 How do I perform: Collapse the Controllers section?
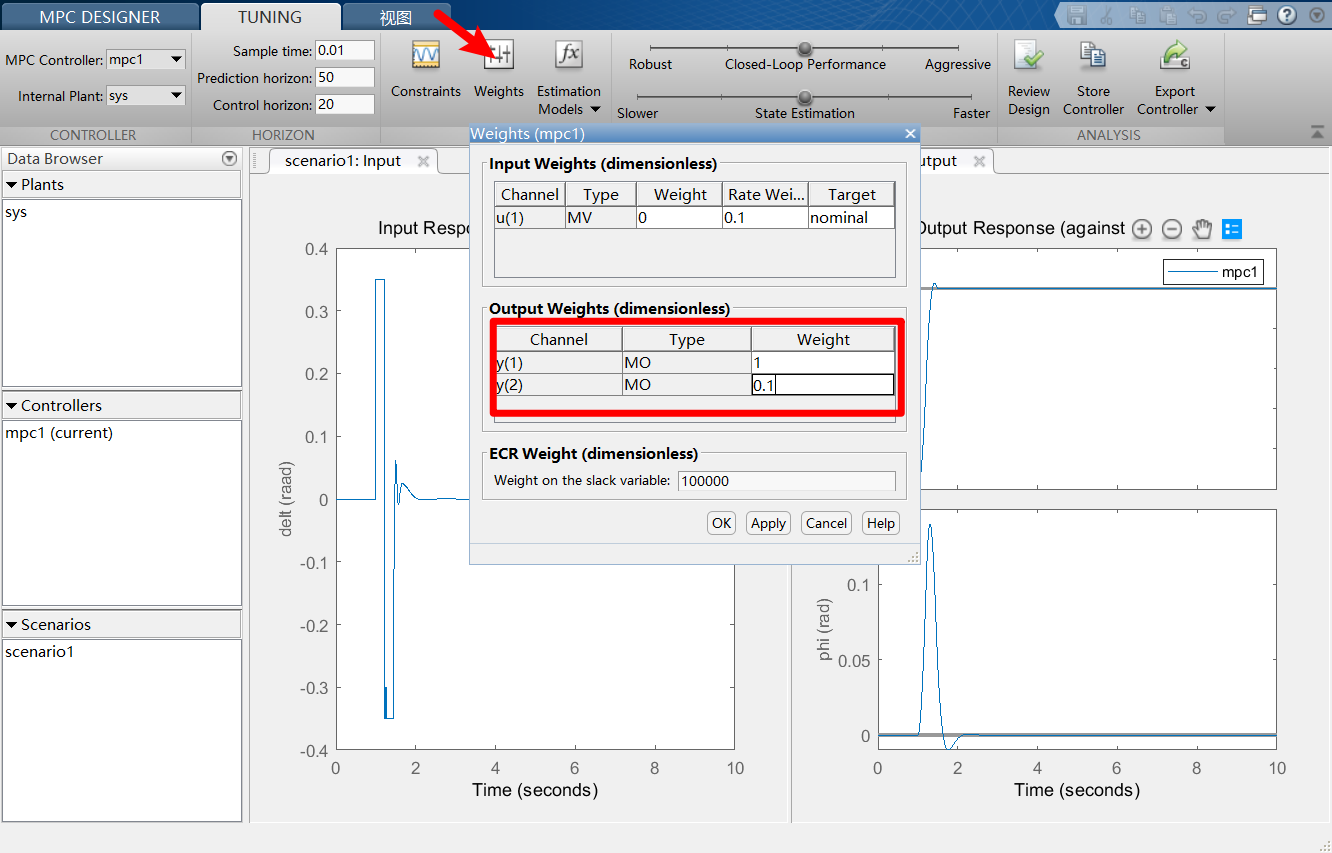click(x=12, y=405)
